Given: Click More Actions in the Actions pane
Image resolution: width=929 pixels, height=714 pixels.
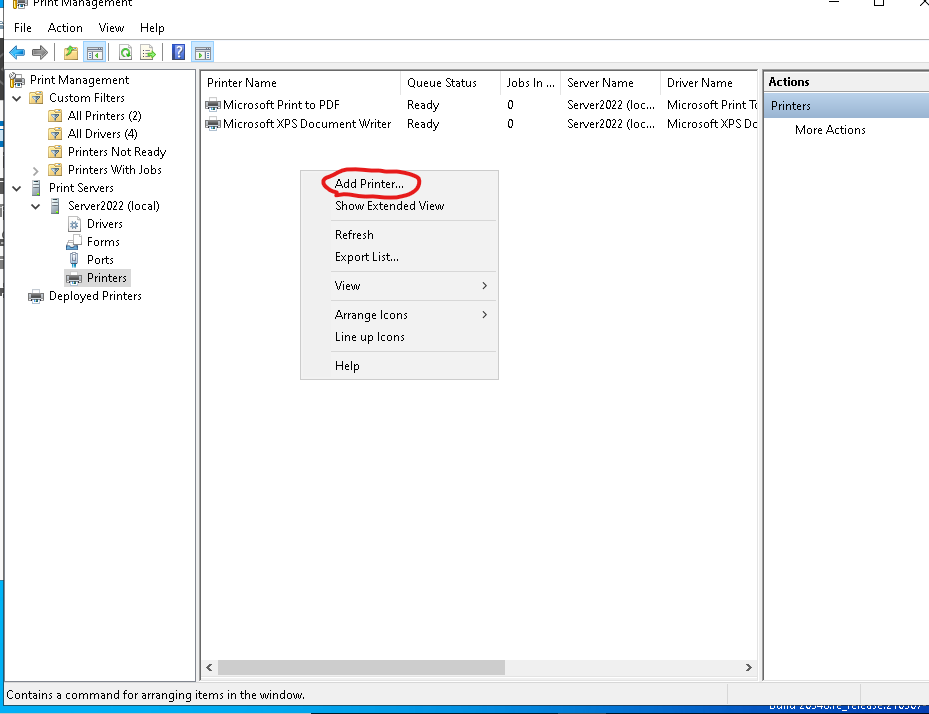Looking at the screenshot, I should pyautogui.click(x=829, y=129).
